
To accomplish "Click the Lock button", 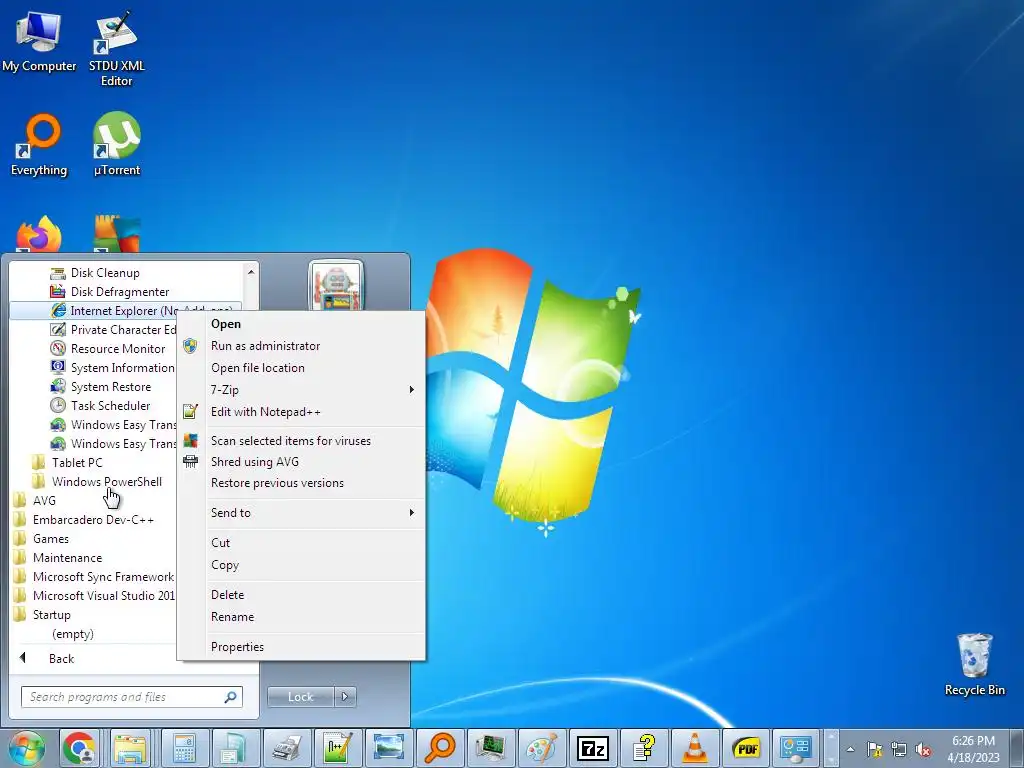I will [x=300, y=697].
